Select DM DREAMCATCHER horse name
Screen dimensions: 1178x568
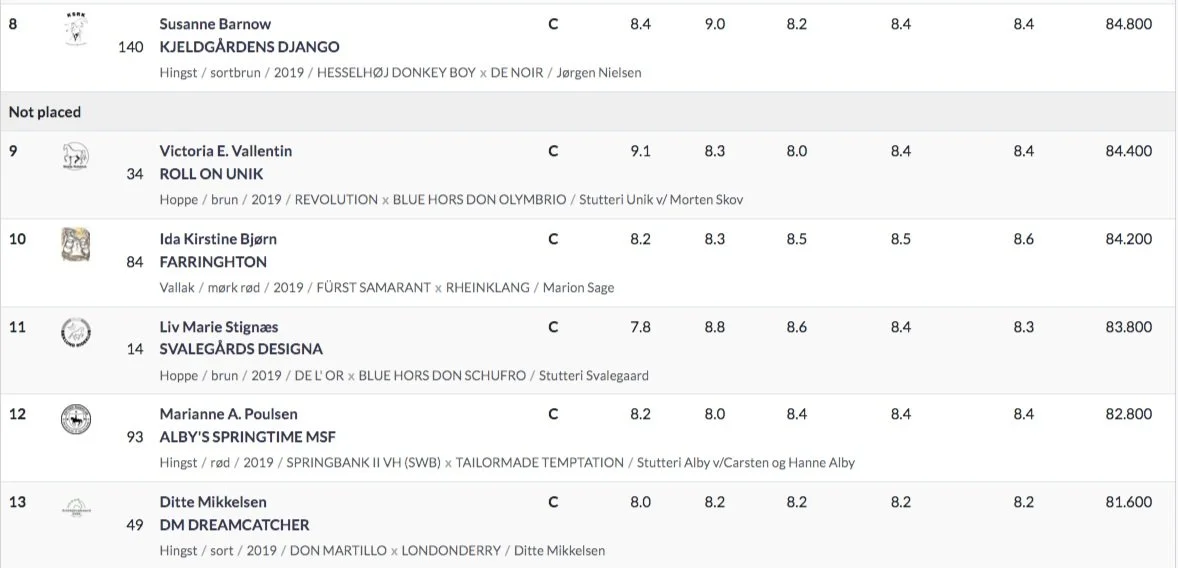pos(234,524)
